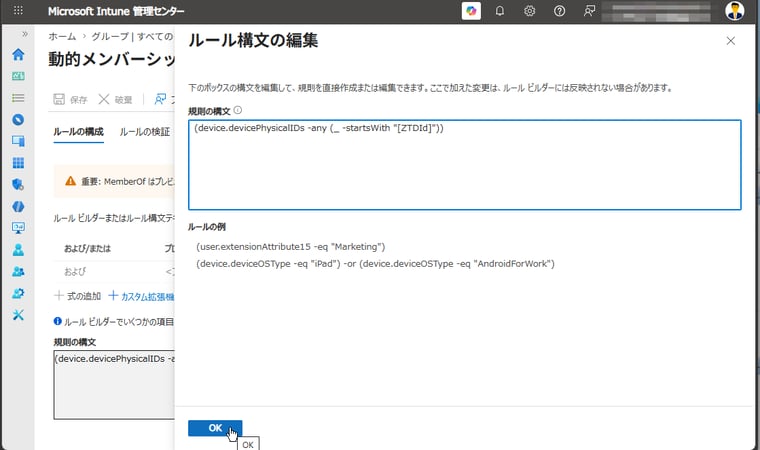Open the feedback icon in header
Viewport: 760px width, 450px height.
click(x=589, y=11)
